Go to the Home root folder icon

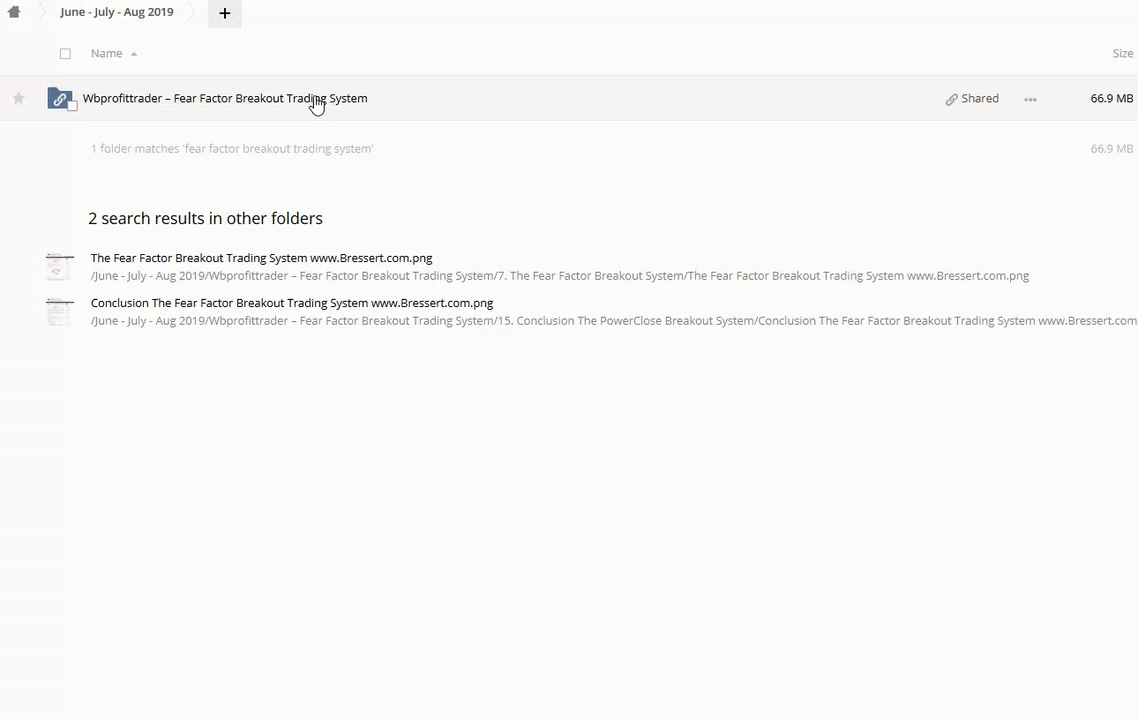(x=14, y=12)
